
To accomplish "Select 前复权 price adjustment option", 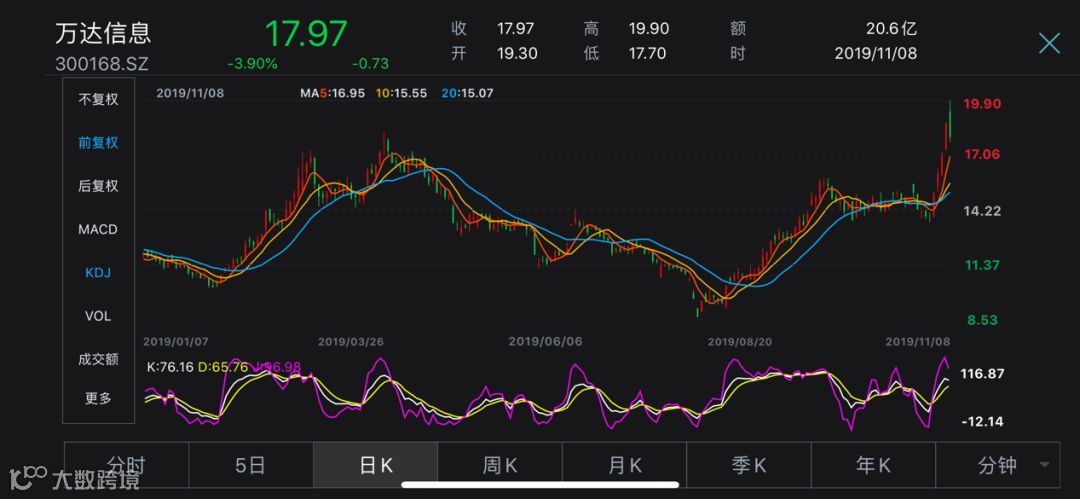I will [98, 143].
